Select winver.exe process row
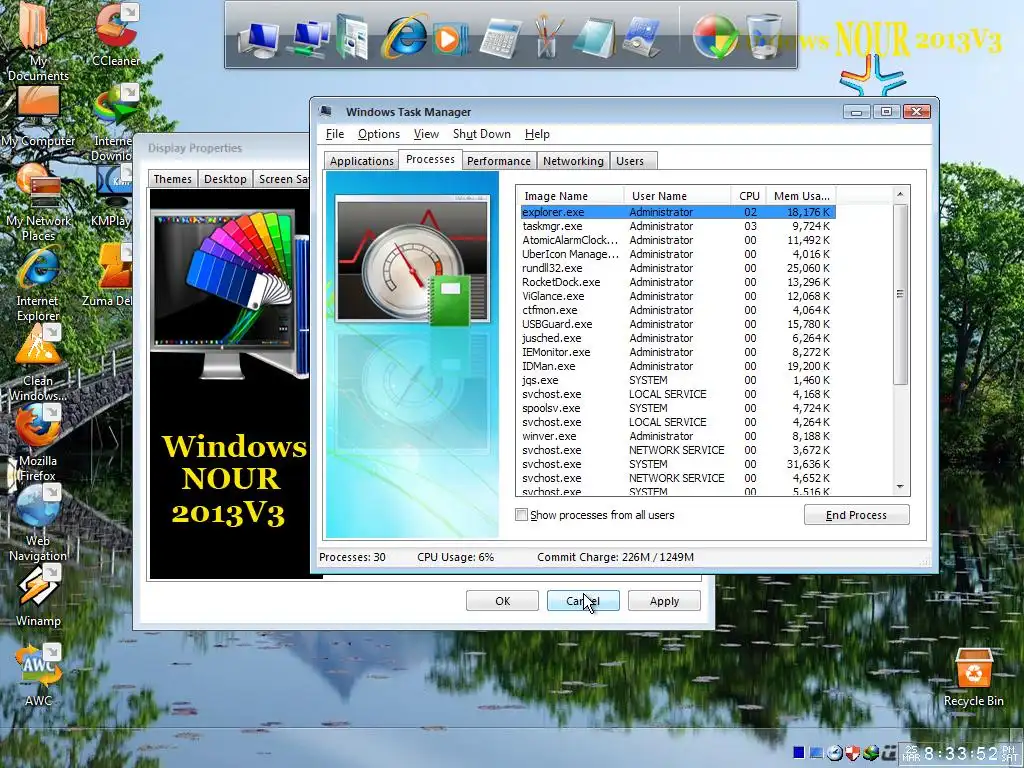The width and height of the screenshot is (1024, 768). click(678, 436)
